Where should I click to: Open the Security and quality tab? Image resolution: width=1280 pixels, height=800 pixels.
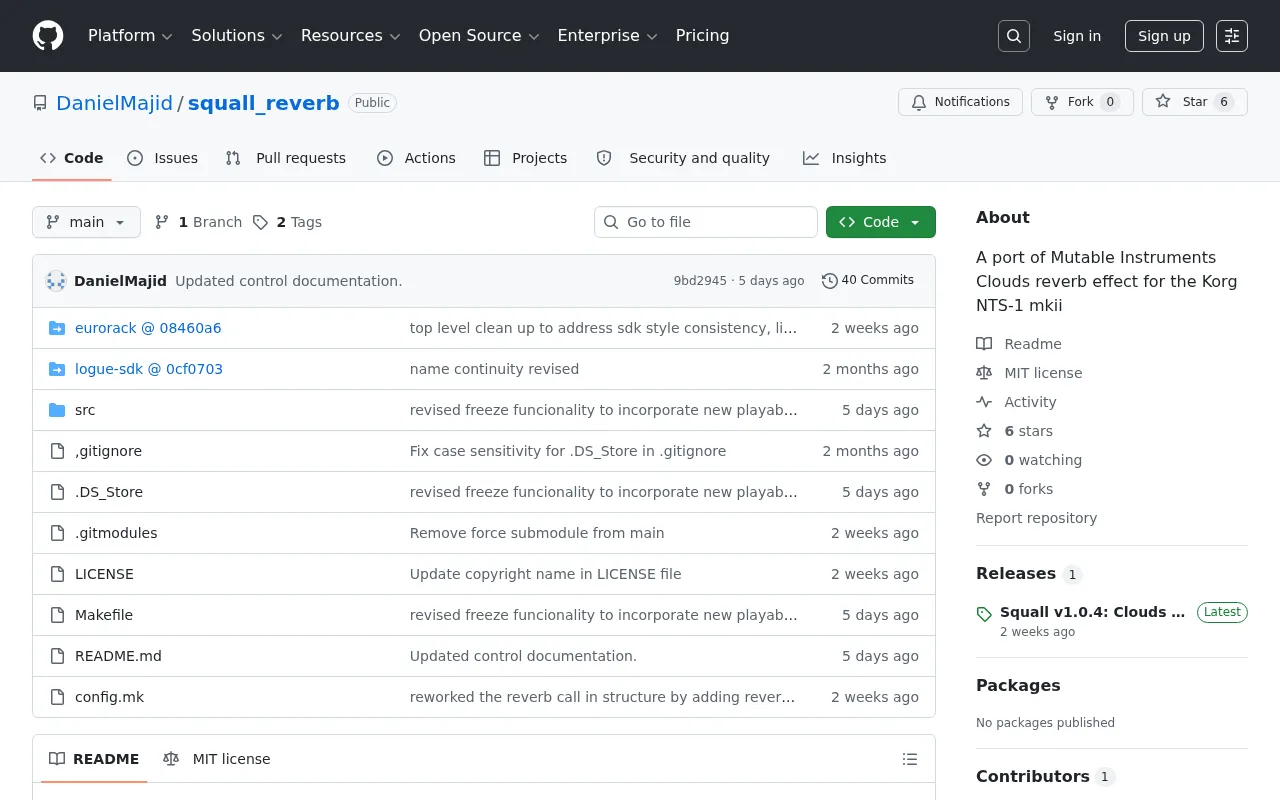[x=683, y=158]
